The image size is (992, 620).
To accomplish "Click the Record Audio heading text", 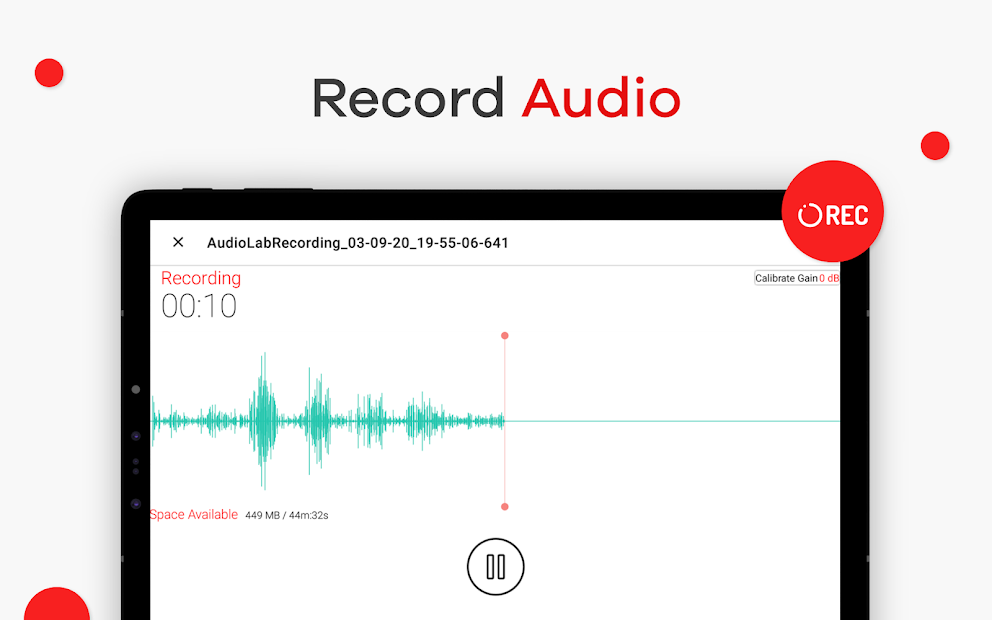I will (x=496, y=97).
